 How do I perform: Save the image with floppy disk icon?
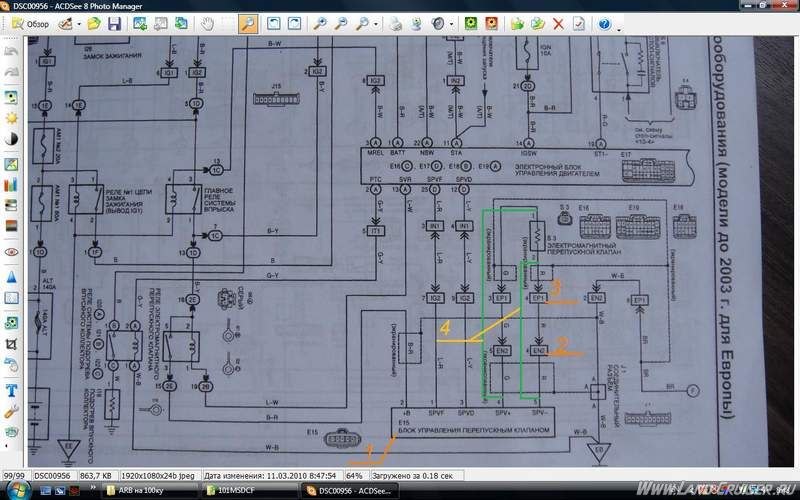(x=115, y=24)
